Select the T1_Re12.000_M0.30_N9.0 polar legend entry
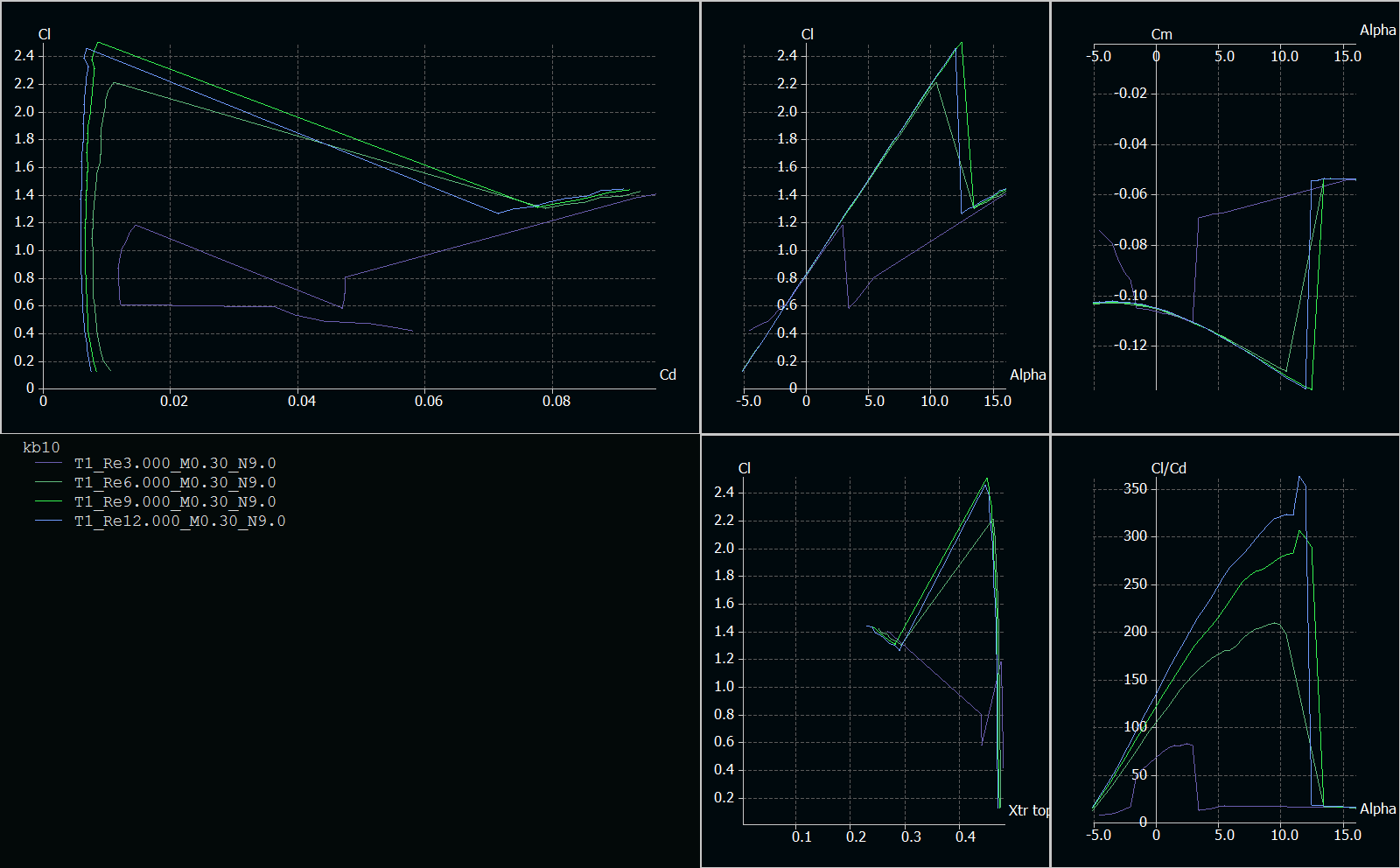Image resolution: width=1400 pixels, height=868 pixels. tap(179, 521)
